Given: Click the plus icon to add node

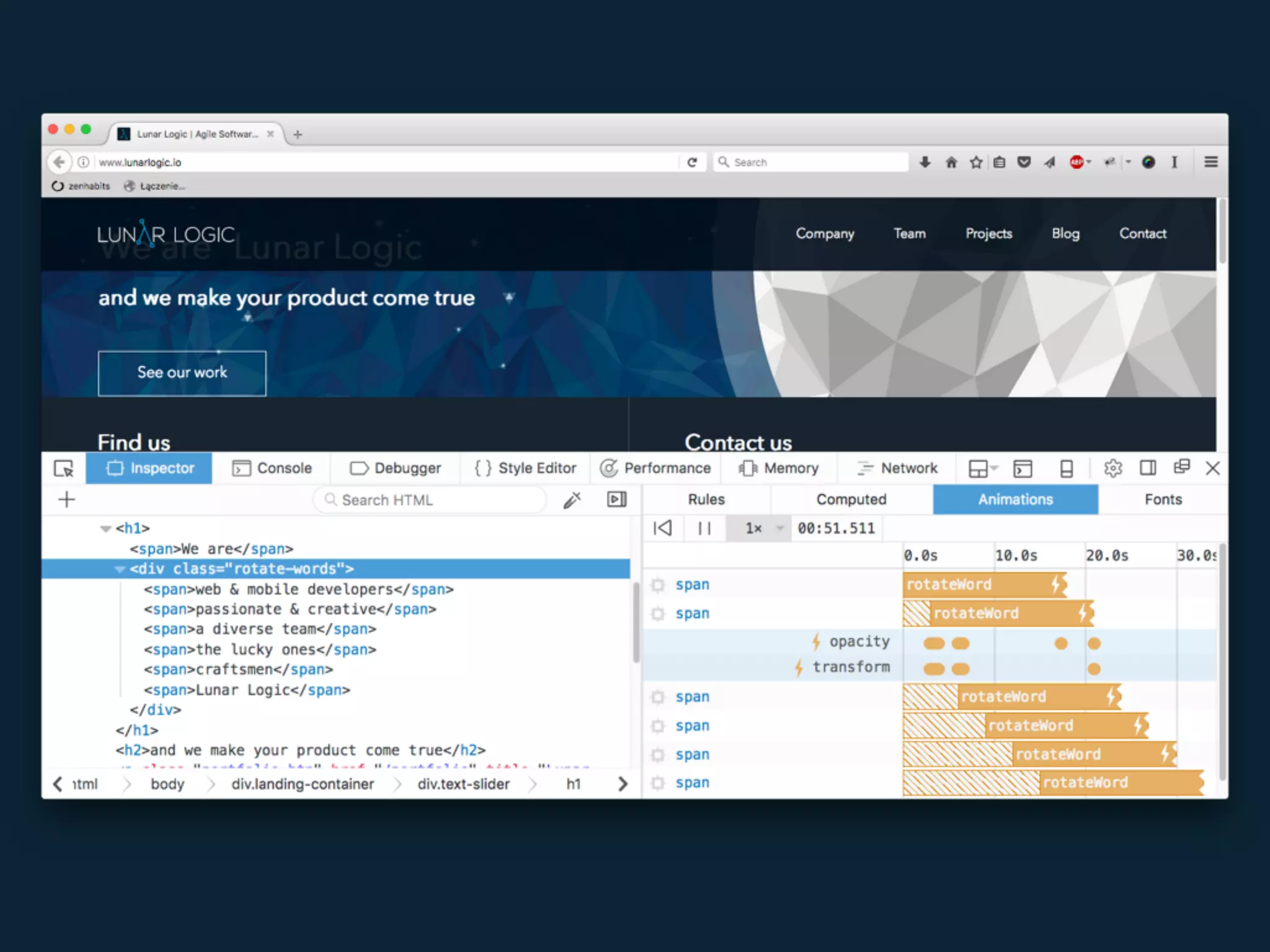Looking at the screenshot, I should (66, 500).
